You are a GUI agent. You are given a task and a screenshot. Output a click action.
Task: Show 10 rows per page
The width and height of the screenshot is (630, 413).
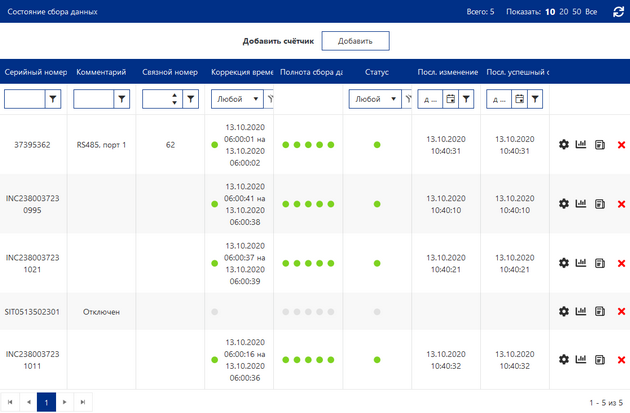[550, 12]
